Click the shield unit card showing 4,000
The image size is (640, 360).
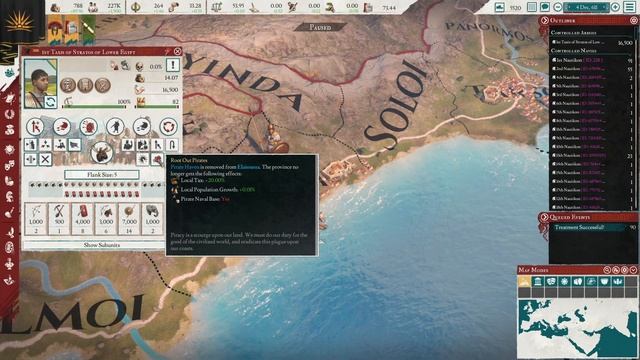[82, 219]
